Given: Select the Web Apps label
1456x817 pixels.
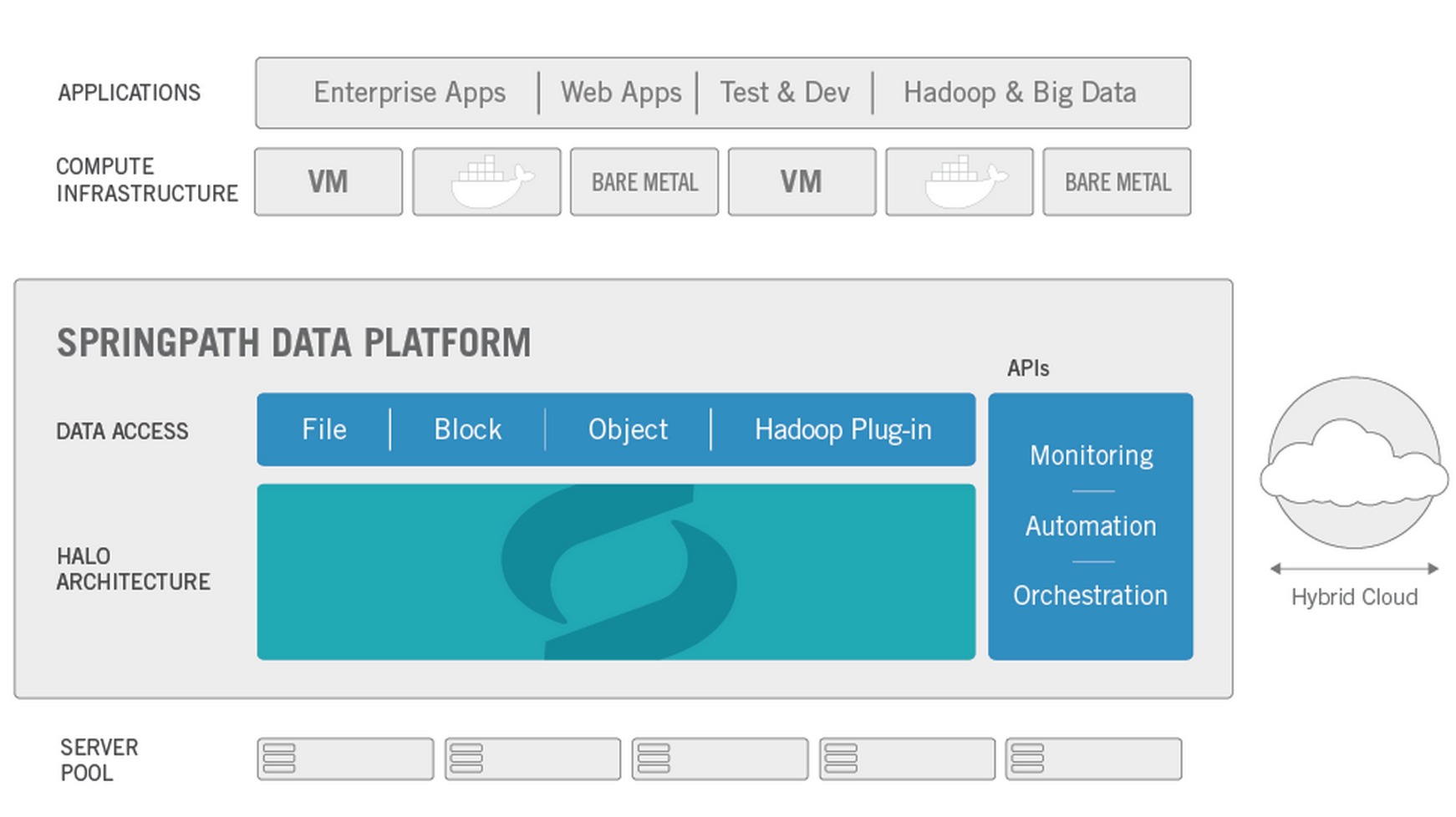Looking at the screenshot, I should [x=621, y=93].
